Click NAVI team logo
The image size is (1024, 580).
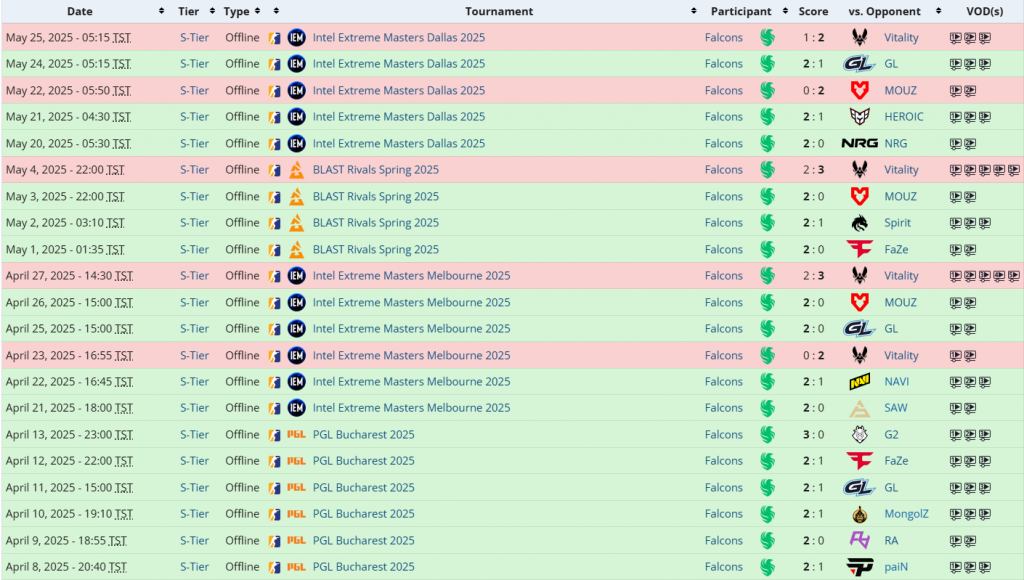[x=859, y=381]
